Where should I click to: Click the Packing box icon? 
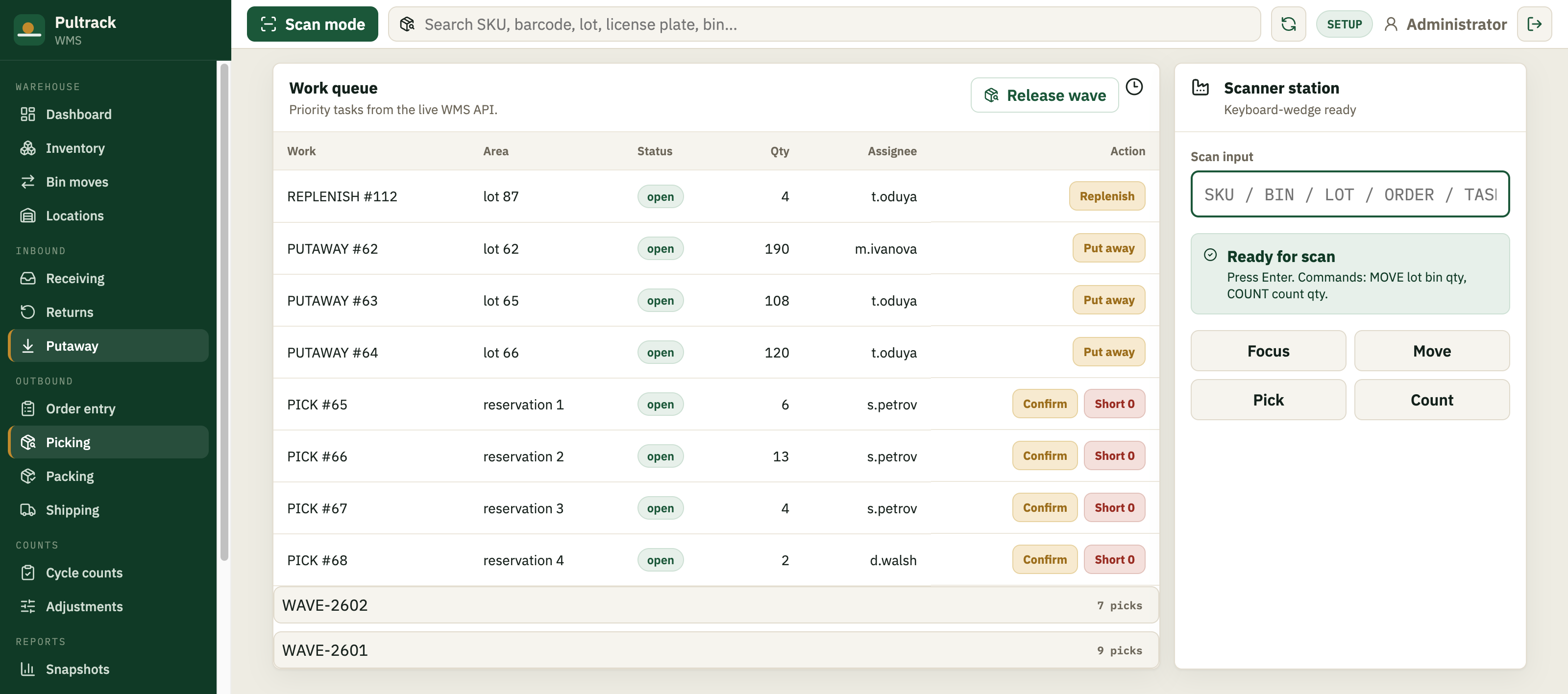28,476
